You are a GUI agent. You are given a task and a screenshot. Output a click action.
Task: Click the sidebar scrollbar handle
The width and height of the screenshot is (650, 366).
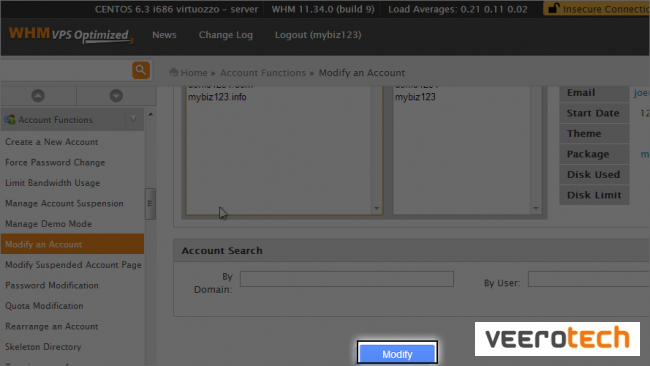tap(150, 204)
